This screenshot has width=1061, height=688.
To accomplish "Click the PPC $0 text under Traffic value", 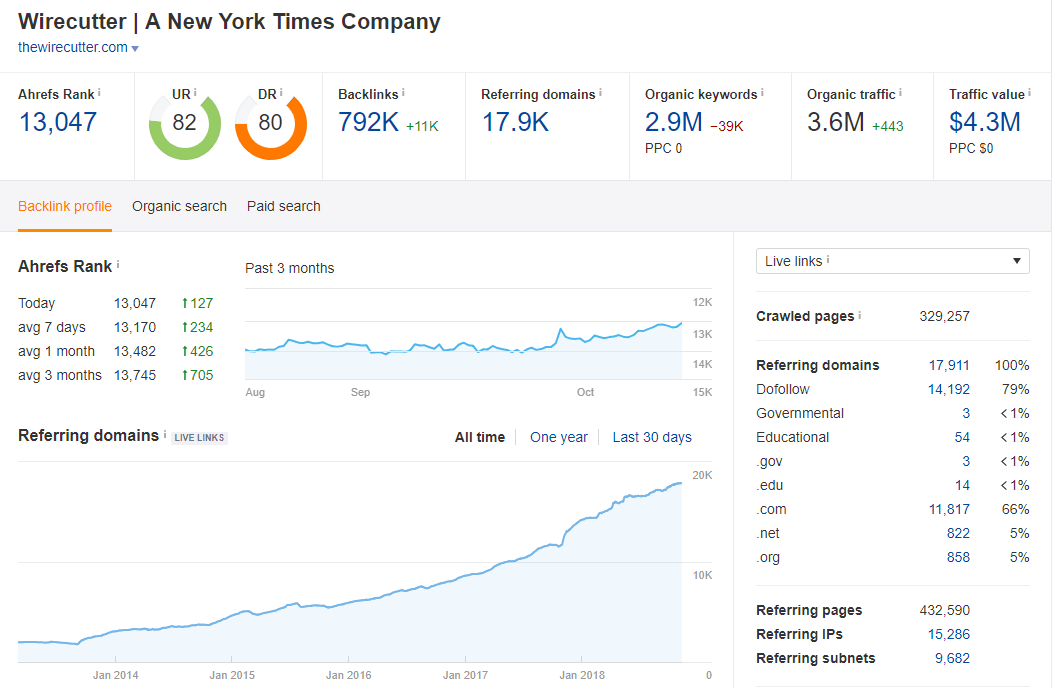I will [971, 148].
